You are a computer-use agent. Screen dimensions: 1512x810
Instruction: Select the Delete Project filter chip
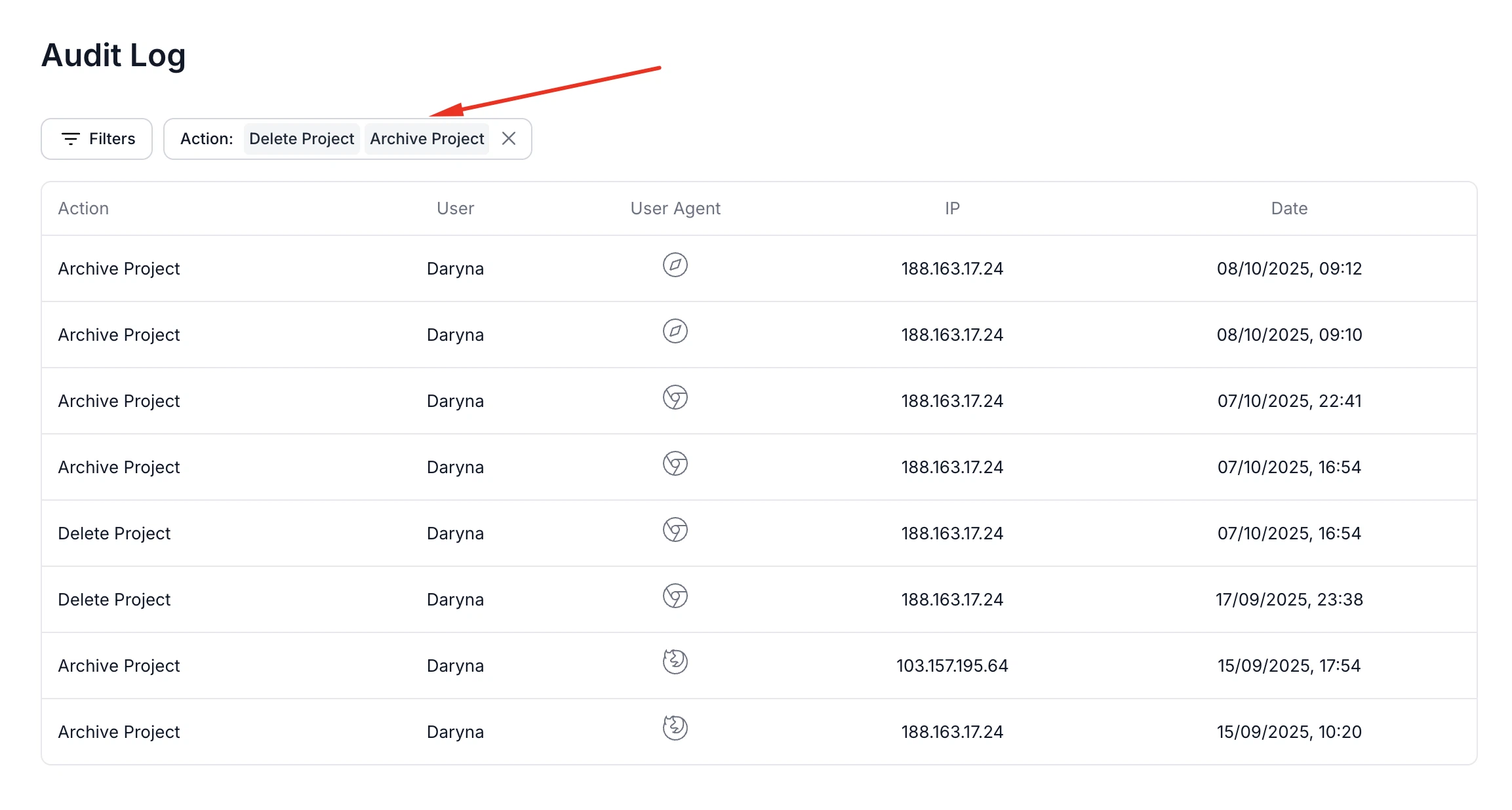[x=302, y=139]
